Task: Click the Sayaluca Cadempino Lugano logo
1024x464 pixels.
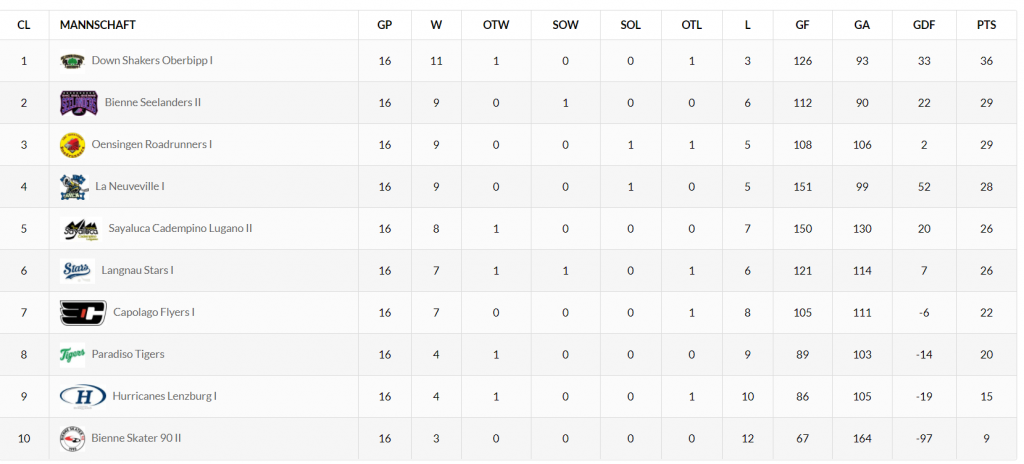Action: [x=80, y=229]
